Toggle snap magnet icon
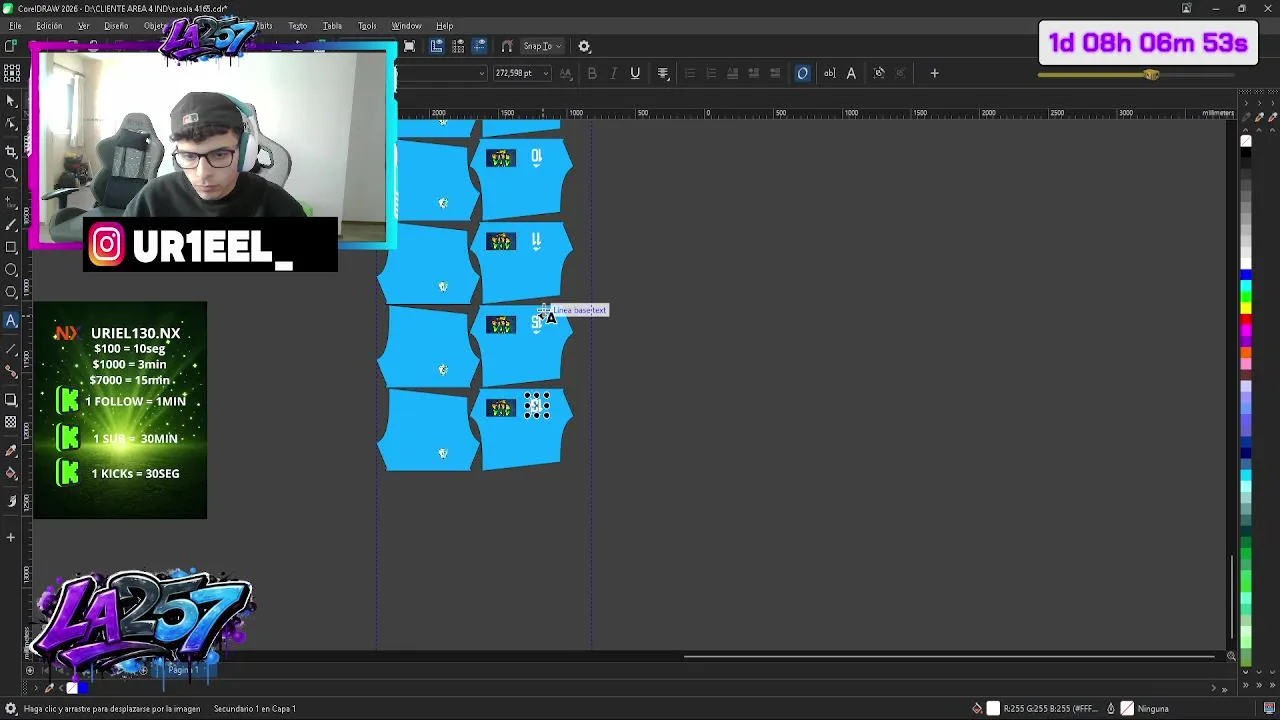Screen dimensions: 1280x720 pyautogui.click(x=507, y=46)
